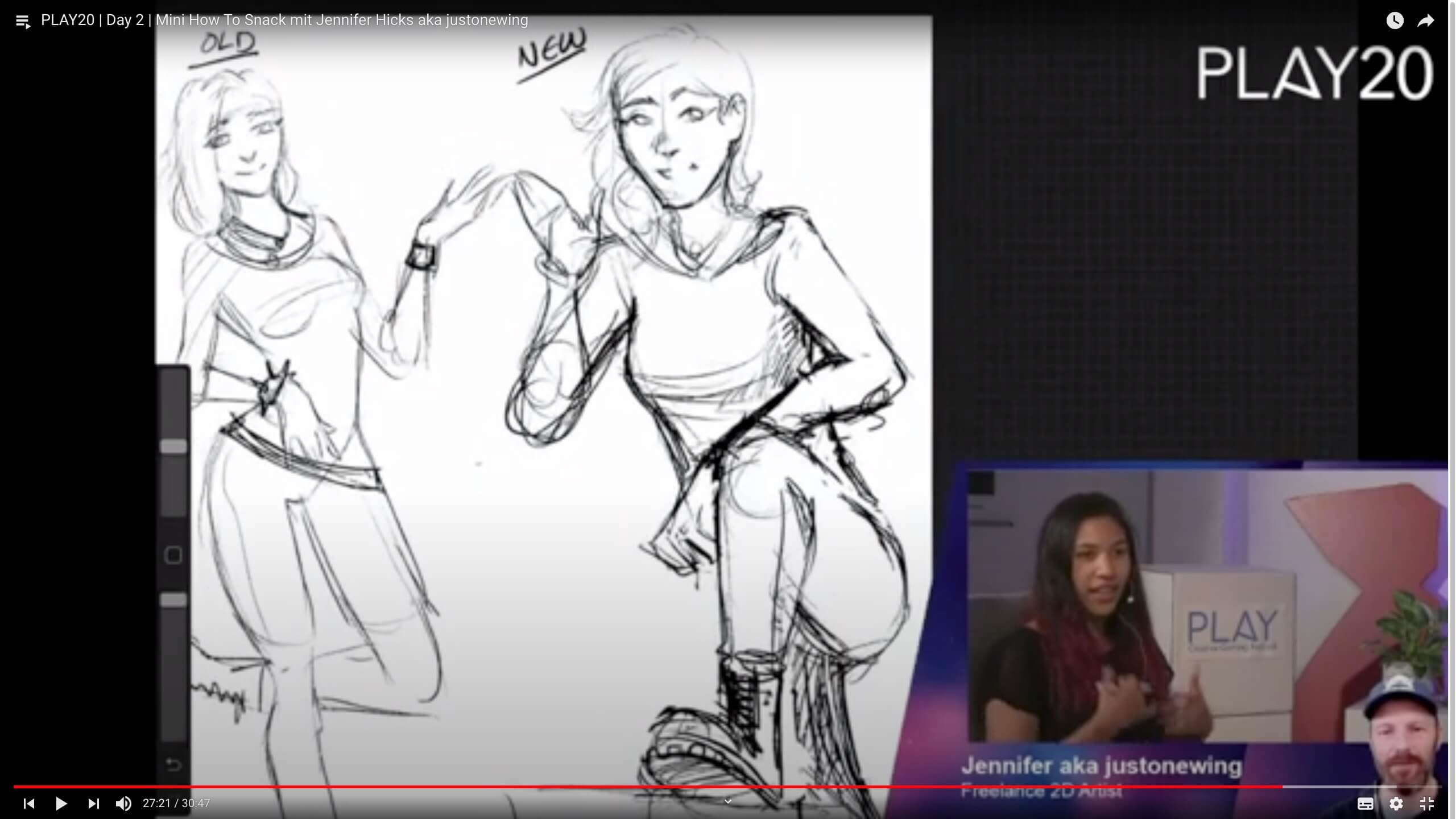
Task: Click the PLAY20 Day 2 video title
Action: pyautogui.click(x=284, y=20)
